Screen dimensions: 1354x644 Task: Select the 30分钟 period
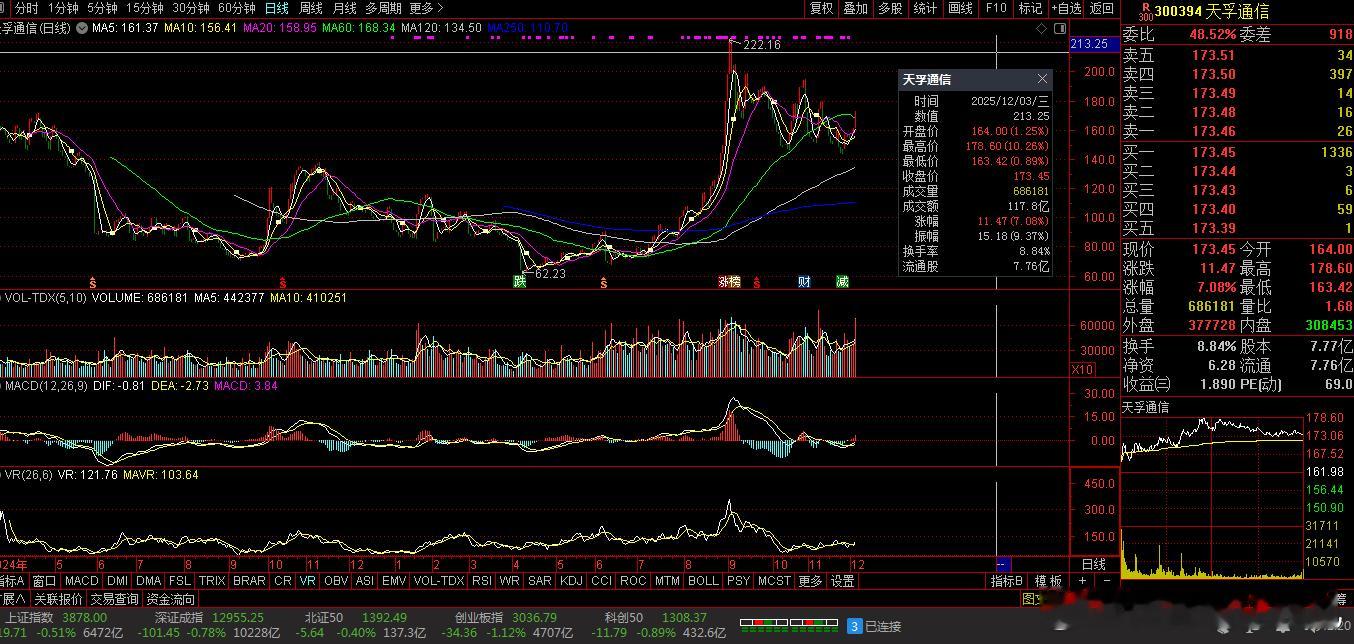click(x=190, y=8)
